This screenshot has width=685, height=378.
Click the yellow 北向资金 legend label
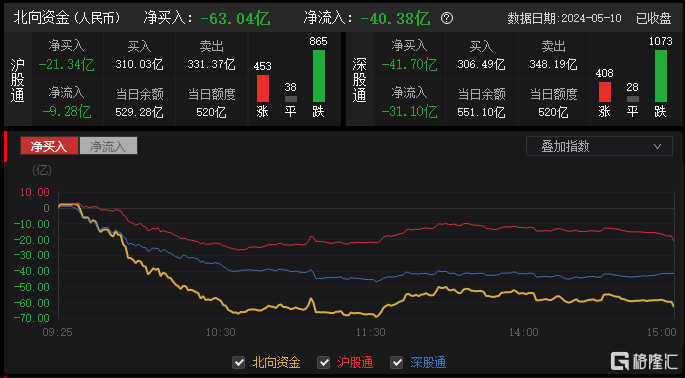click(276, 362)
